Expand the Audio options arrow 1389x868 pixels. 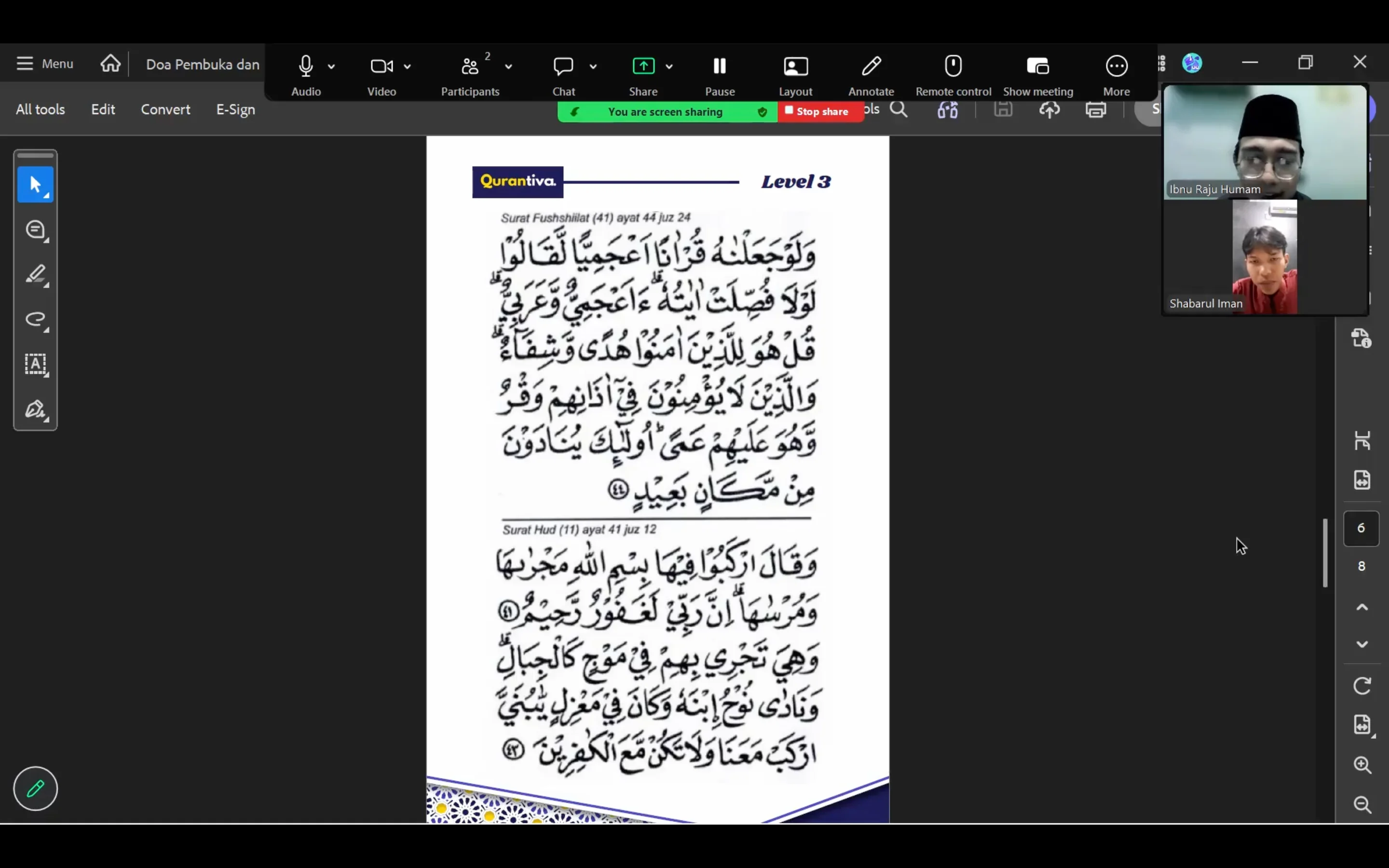tap(331, 67)
